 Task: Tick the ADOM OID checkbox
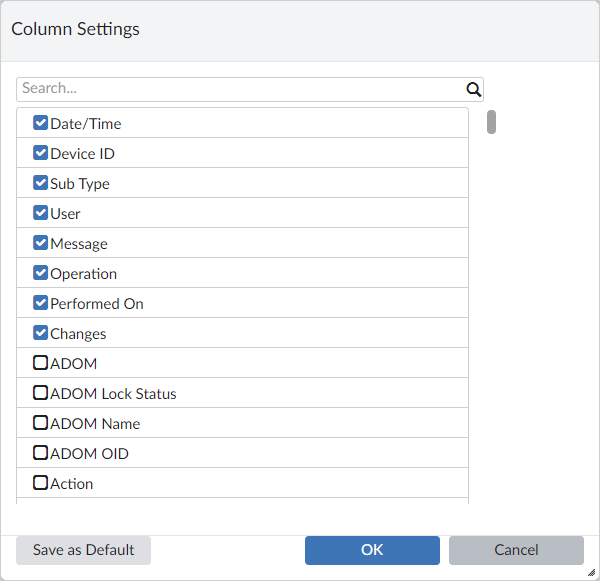pos(41,453)
